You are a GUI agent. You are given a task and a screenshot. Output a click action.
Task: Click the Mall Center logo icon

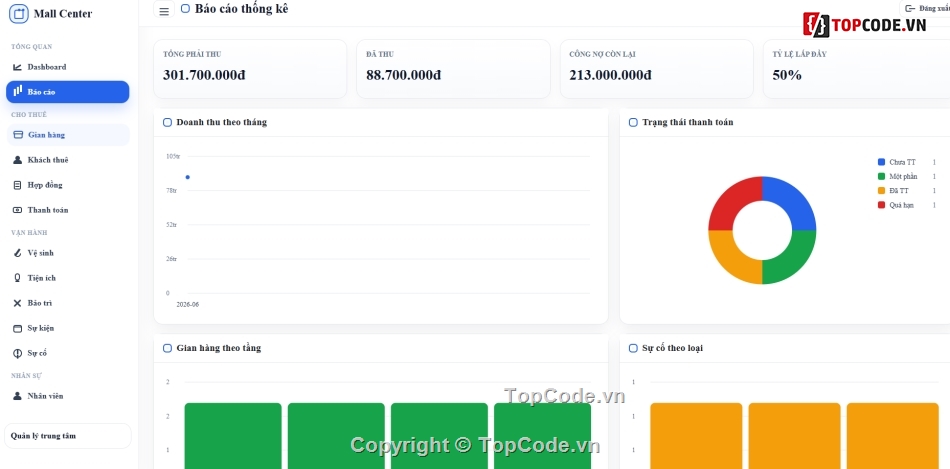[19, 13]
